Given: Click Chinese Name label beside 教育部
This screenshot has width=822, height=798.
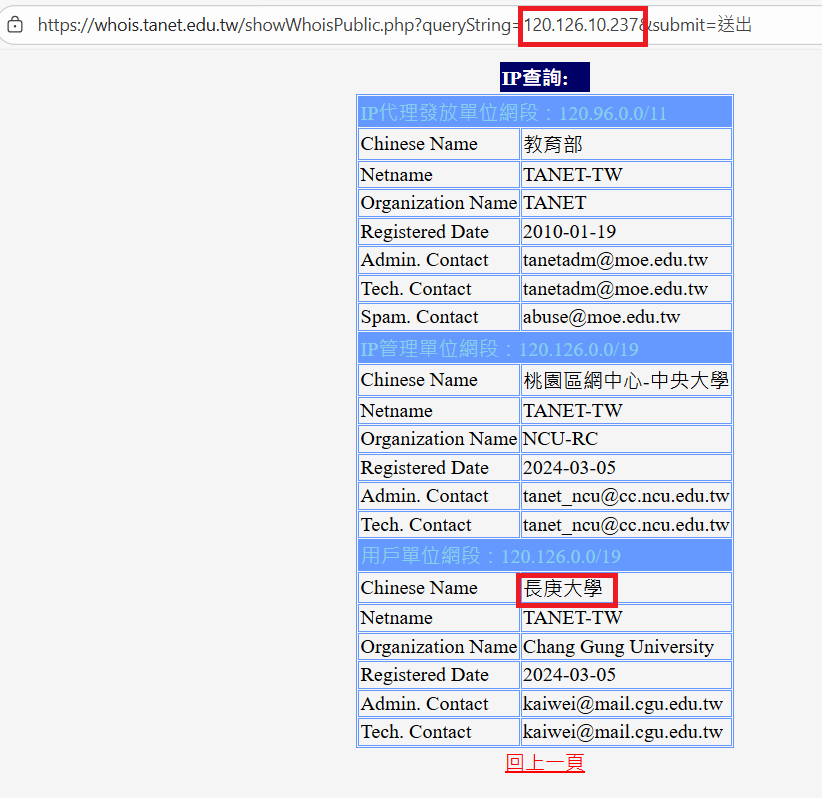Looking at the screenshot, I should [419, 144].
